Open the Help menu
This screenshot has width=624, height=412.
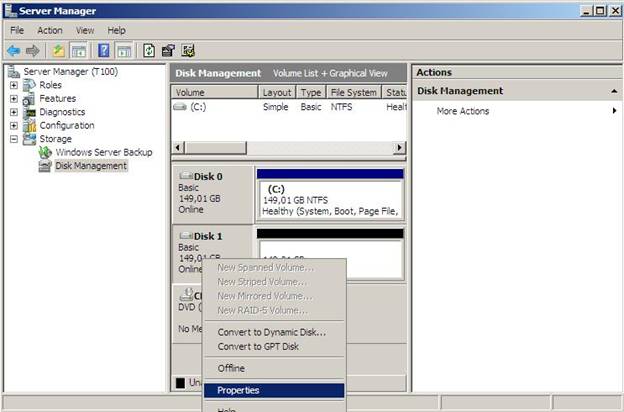116,30
